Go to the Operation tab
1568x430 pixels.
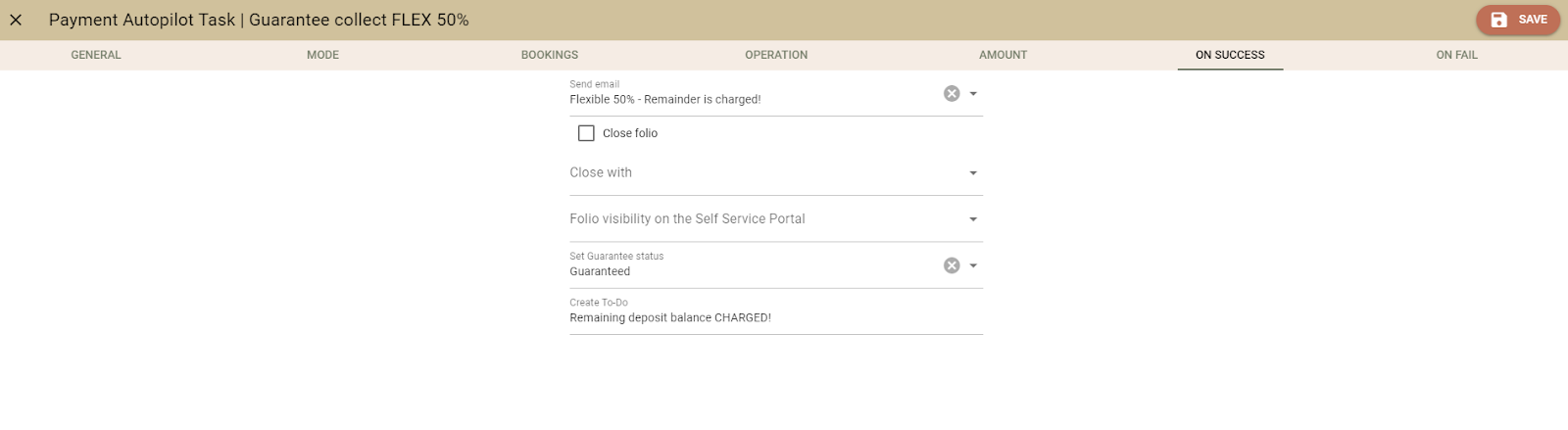coord(776,55)
